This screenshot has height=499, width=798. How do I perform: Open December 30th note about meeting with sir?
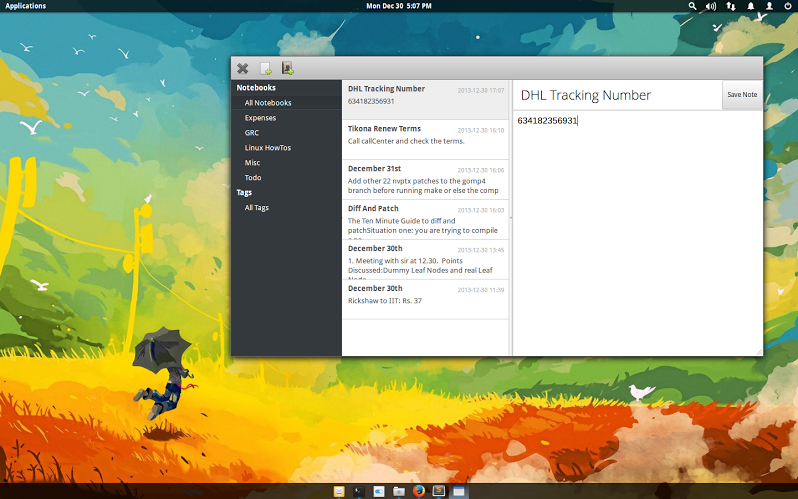pyautogui.click(x=425, y=260)
